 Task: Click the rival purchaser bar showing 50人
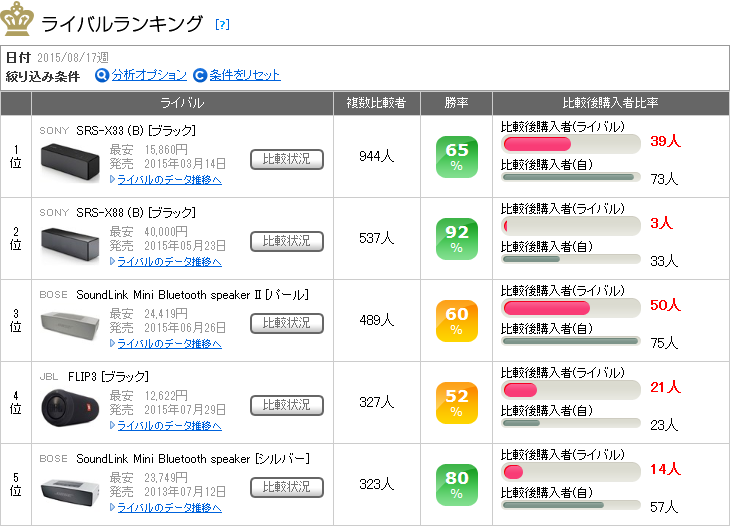coord(571,308)
